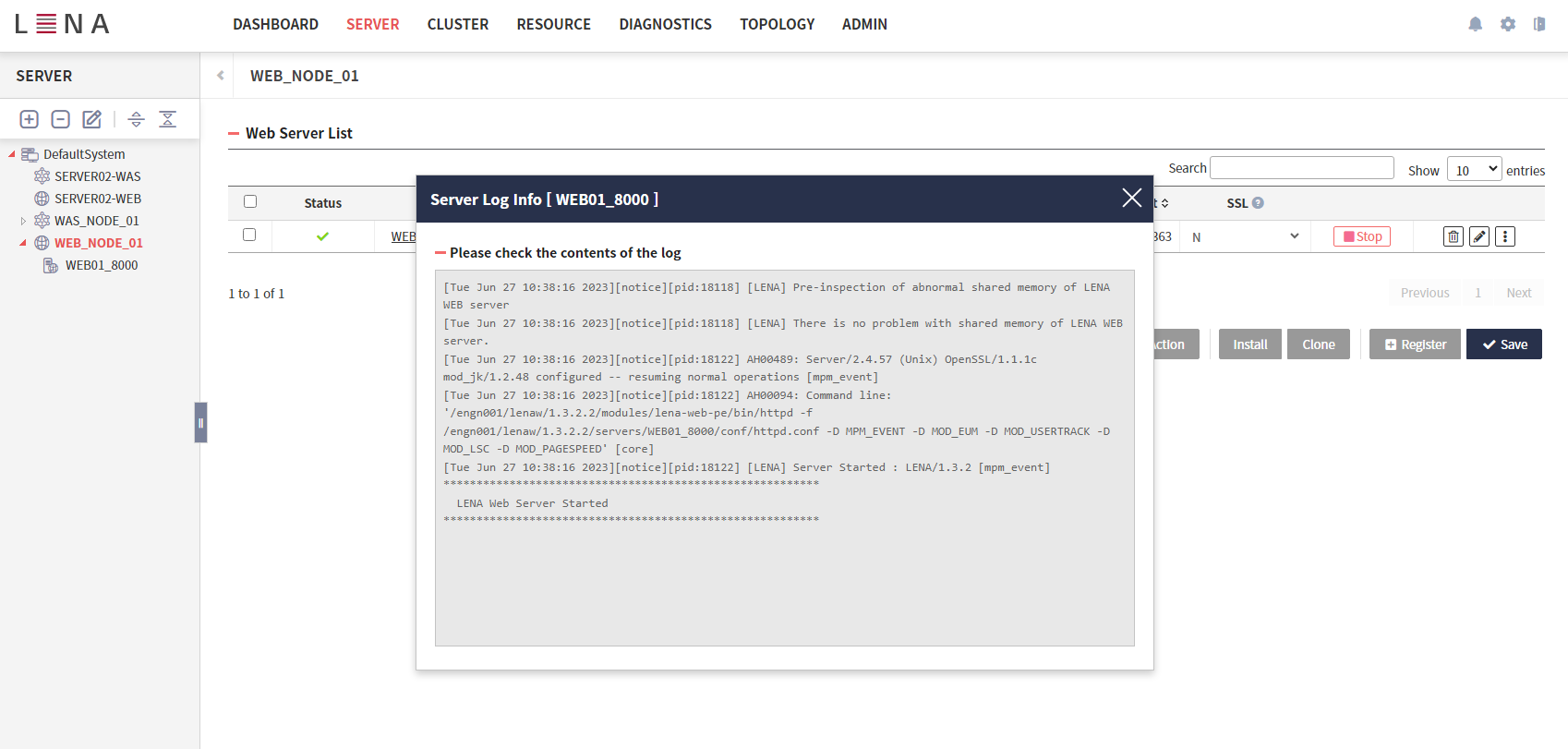Save the server list

[x=1504, y=344]
